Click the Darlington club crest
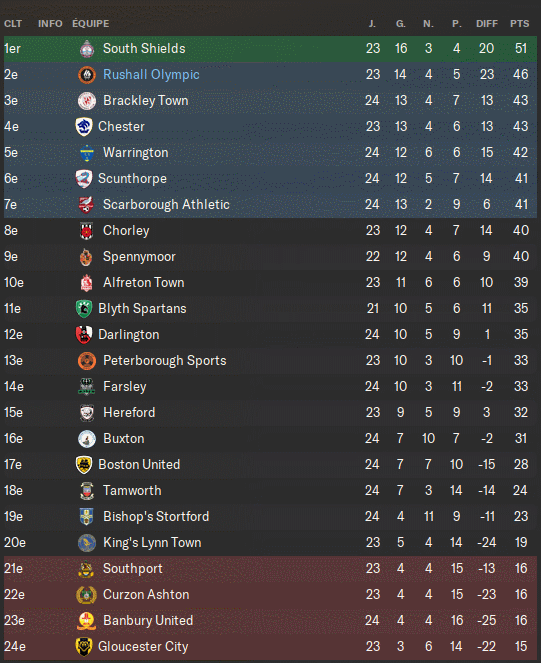 tap(84, 335)
